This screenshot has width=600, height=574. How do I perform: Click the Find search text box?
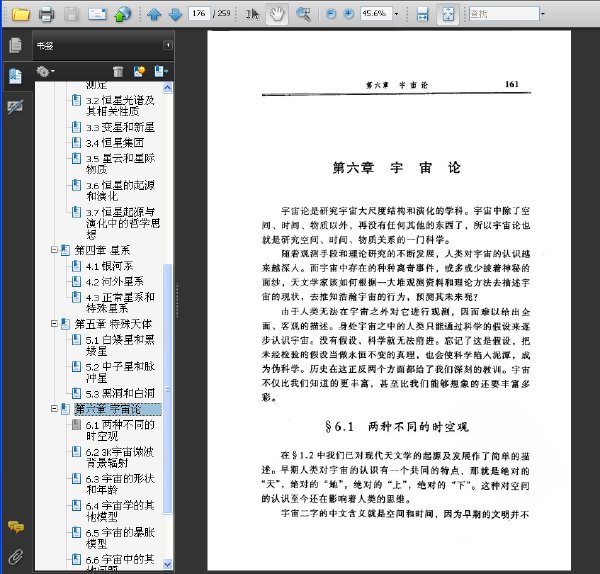click(x=504, y=14)
